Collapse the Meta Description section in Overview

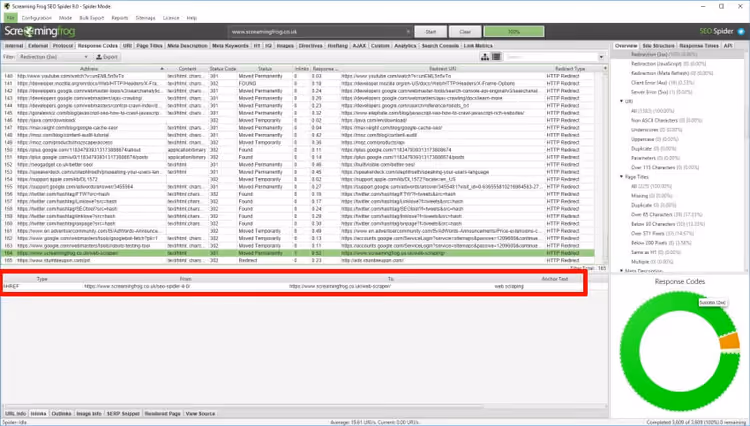coord(621,271)
